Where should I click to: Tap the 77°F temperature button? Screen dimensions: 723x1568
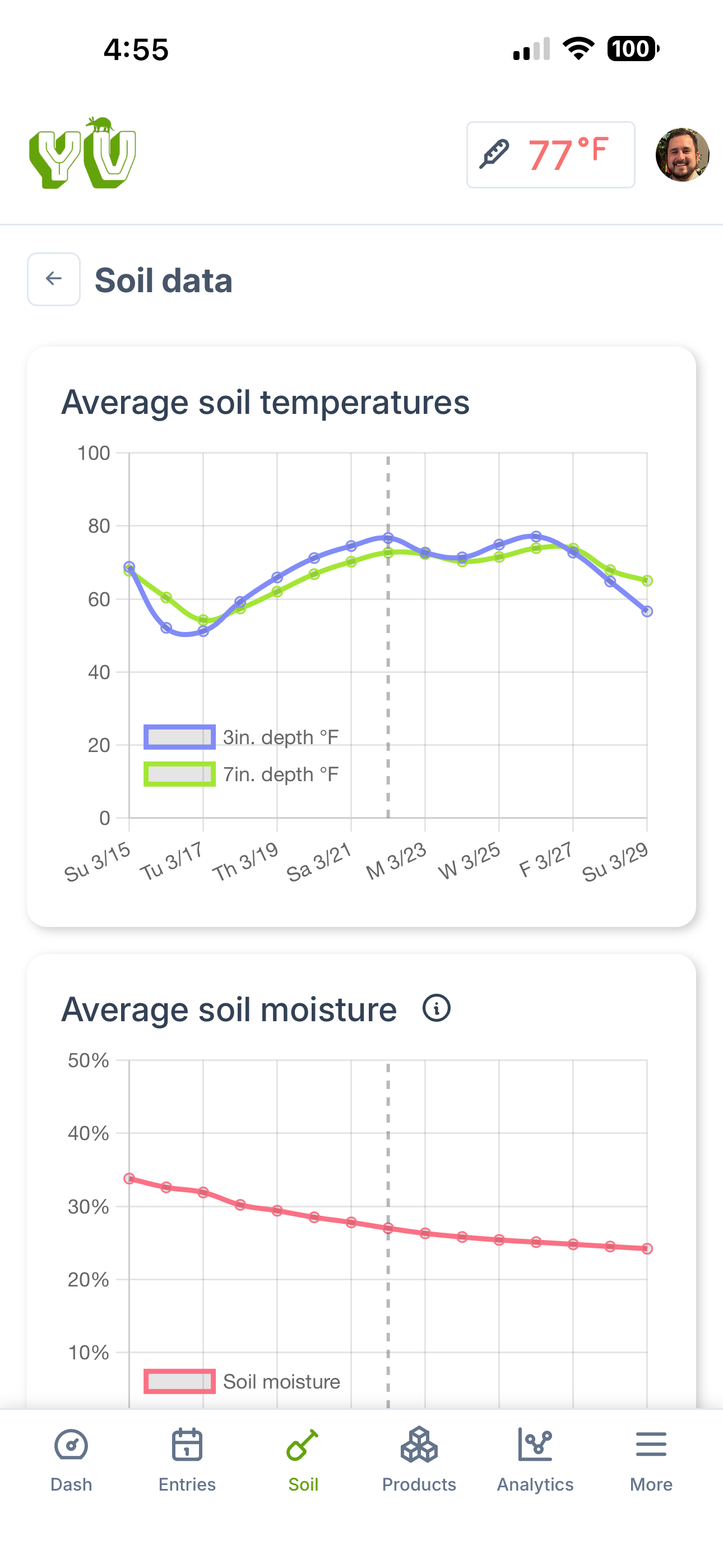pos(550,155)
